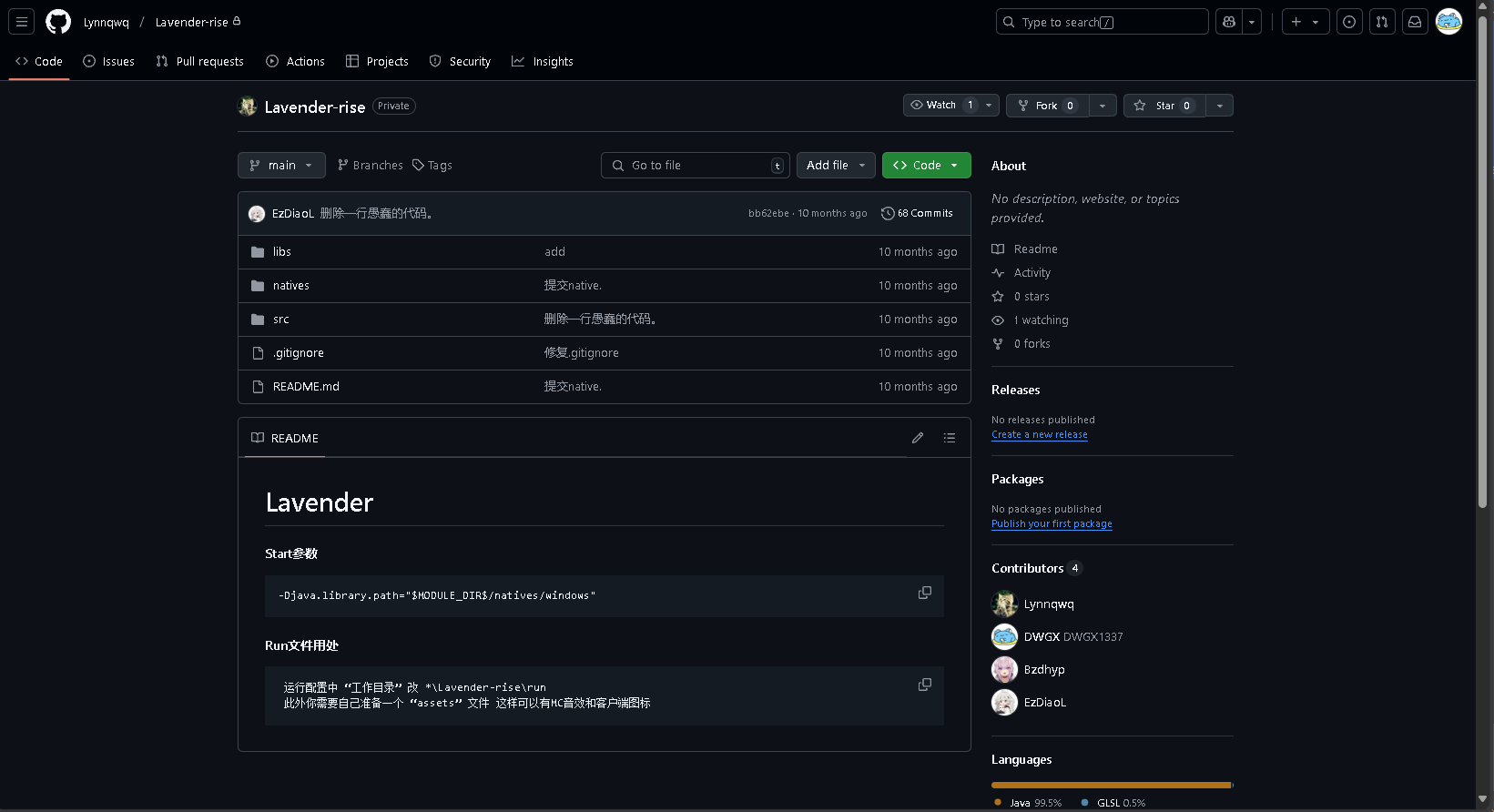Screen dimensions: 1494x812
Task: Focus the Go to file search box
Action: 696,165
